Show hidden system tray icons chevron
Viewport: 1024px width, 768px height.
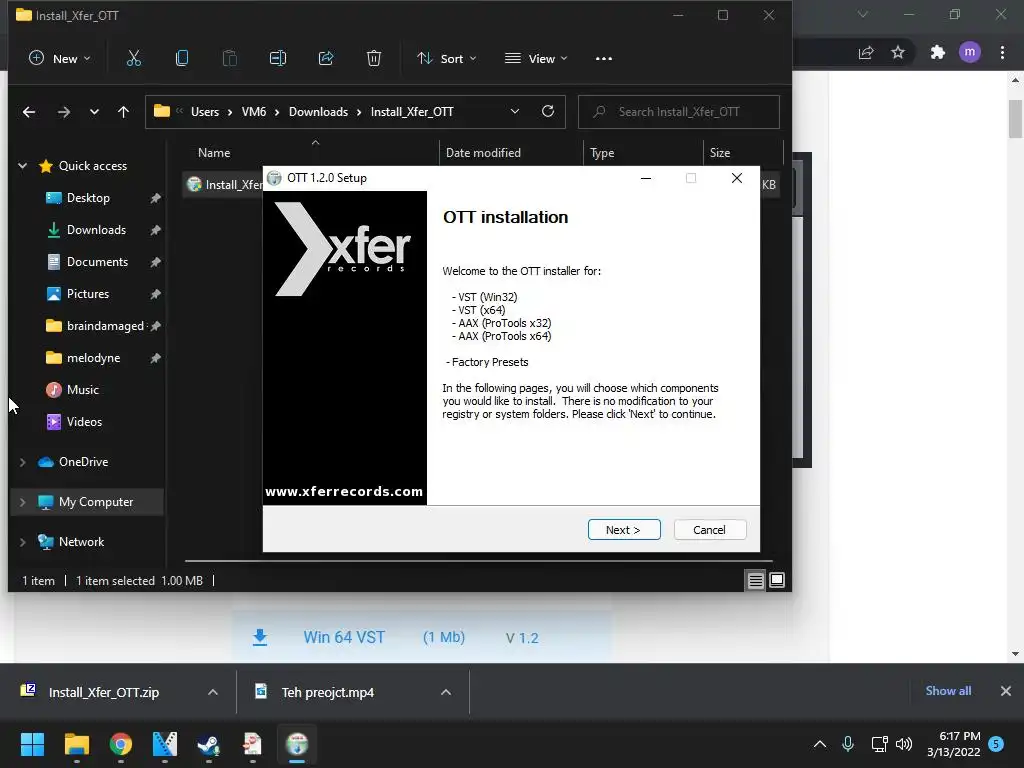point(820,744)
